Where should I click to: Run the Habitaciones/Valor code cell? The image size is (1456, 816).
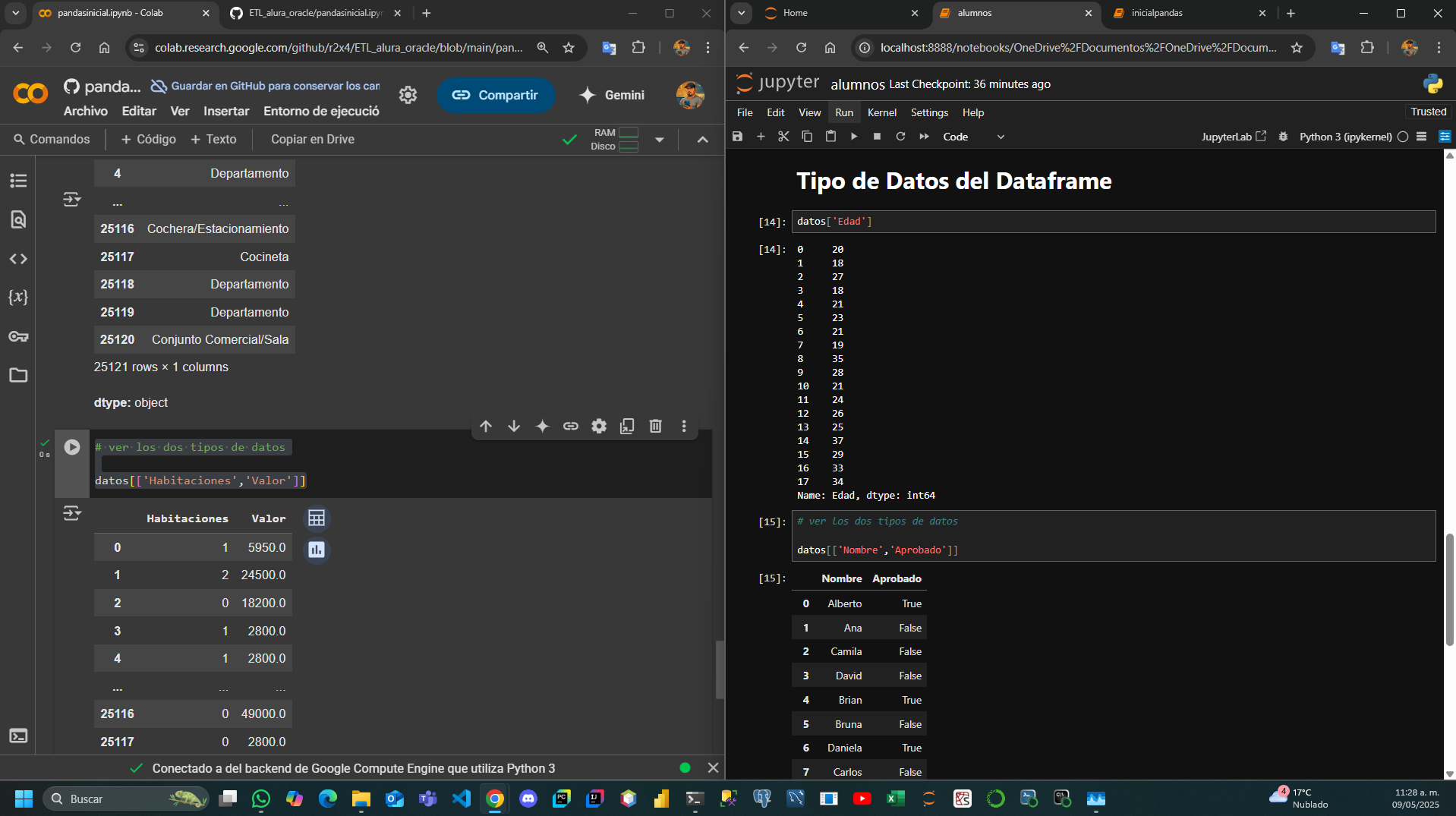coord(72,447)
